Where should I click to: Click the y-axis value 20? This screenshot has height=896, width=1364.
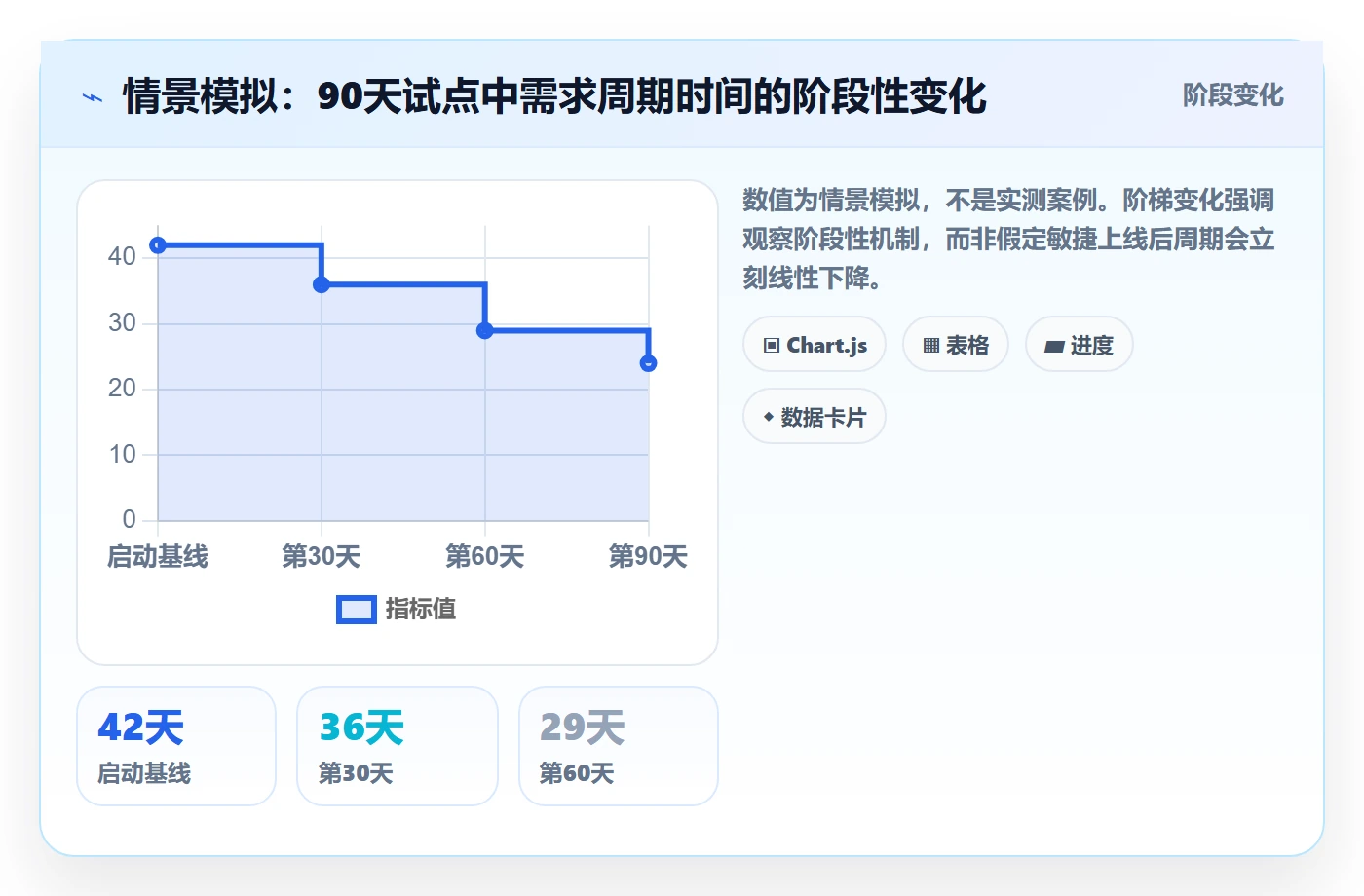(x=122, y=388)
